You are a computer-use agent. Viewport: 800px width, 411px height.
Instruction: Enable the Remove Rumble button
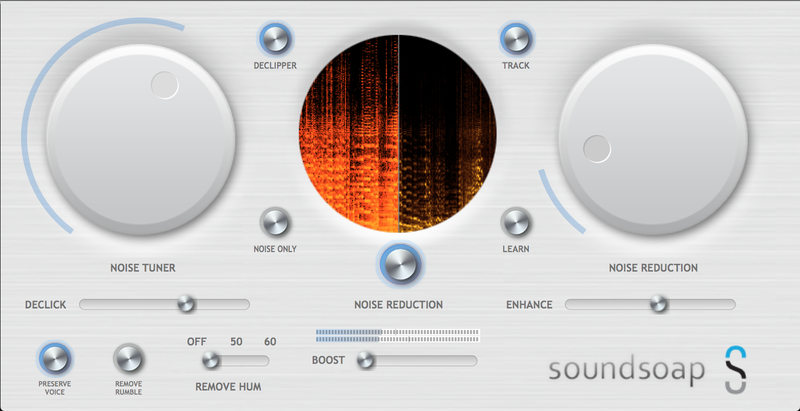[x=128, y=358]
